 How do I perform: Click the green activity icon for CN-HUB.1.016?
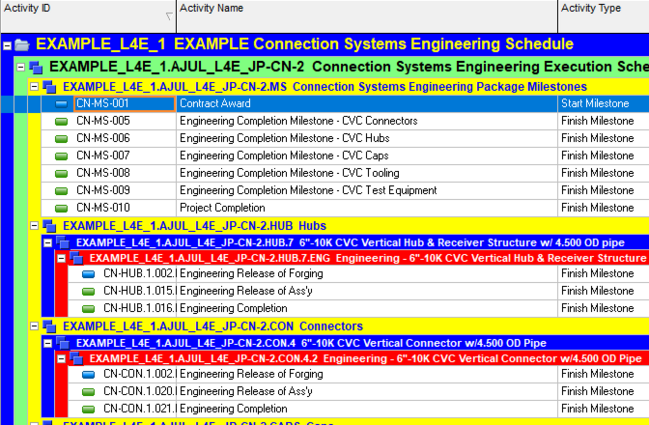click(86, 309)
